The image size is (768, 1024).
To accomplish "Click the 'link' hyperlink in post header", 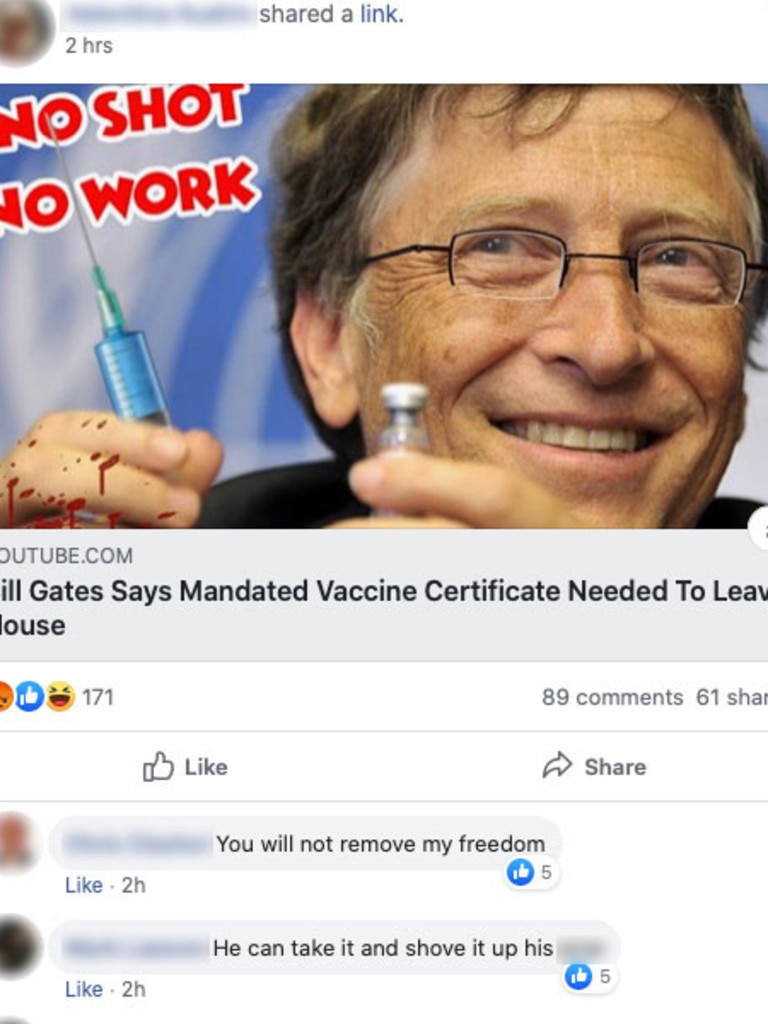I will click(381, 14).
